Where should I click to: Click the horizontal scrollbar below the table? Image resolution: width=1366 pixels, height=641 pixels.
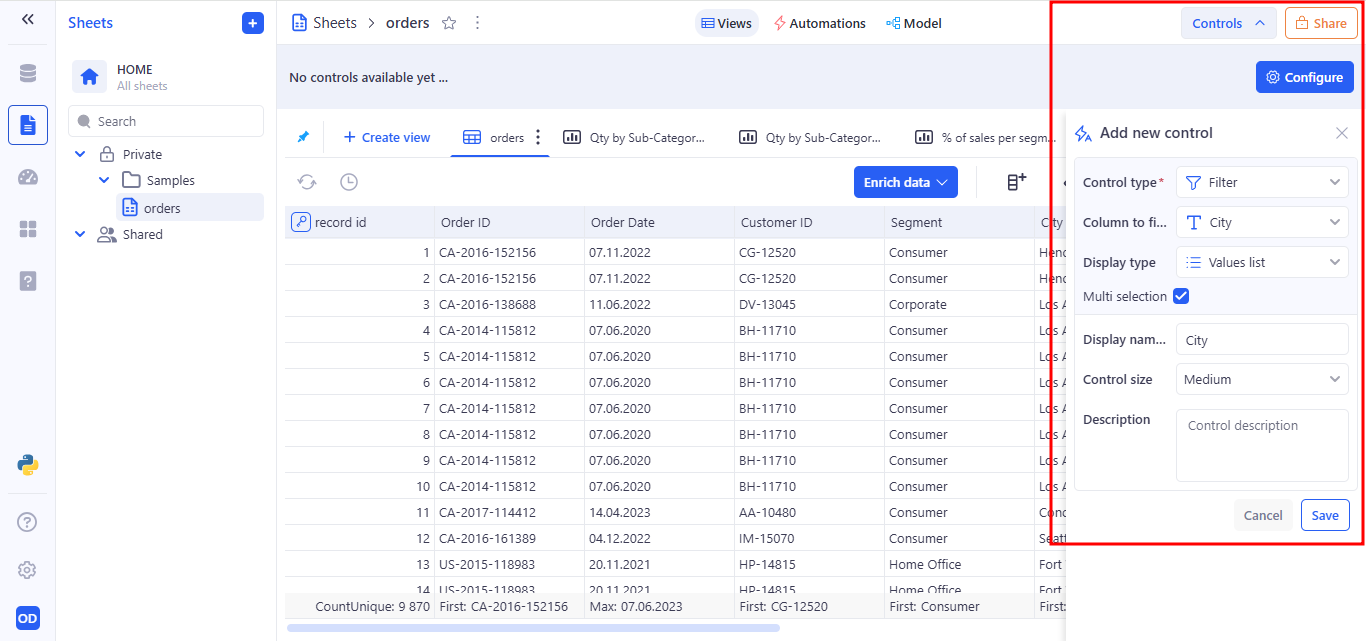click(x=533, y=628)
